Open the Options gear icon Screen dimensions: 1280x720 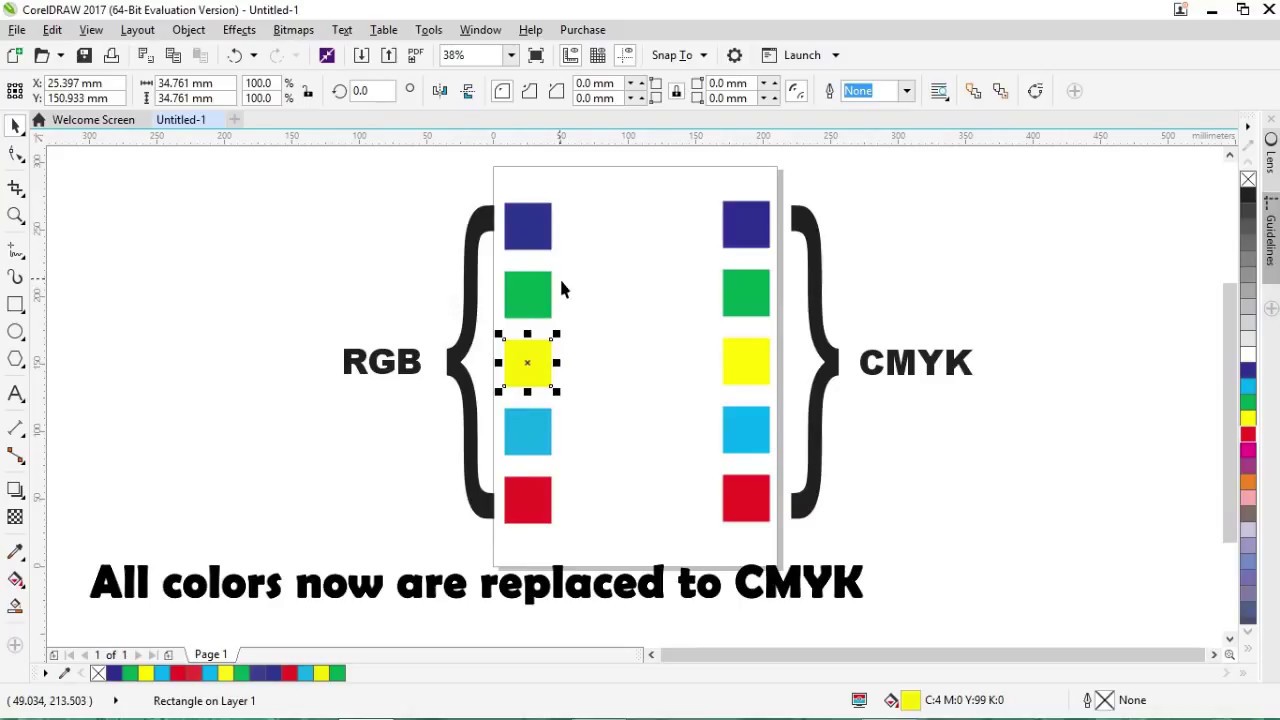734,55
